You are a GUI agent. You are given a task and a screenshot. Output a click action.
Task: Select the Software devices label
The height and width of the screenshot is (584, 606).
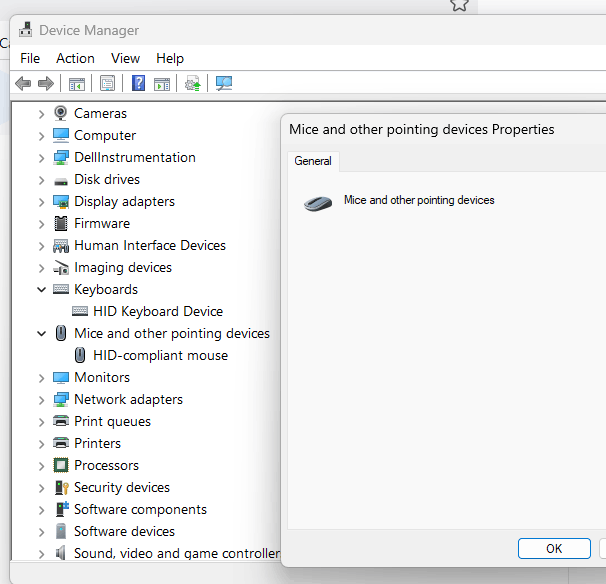click(124, 531)
